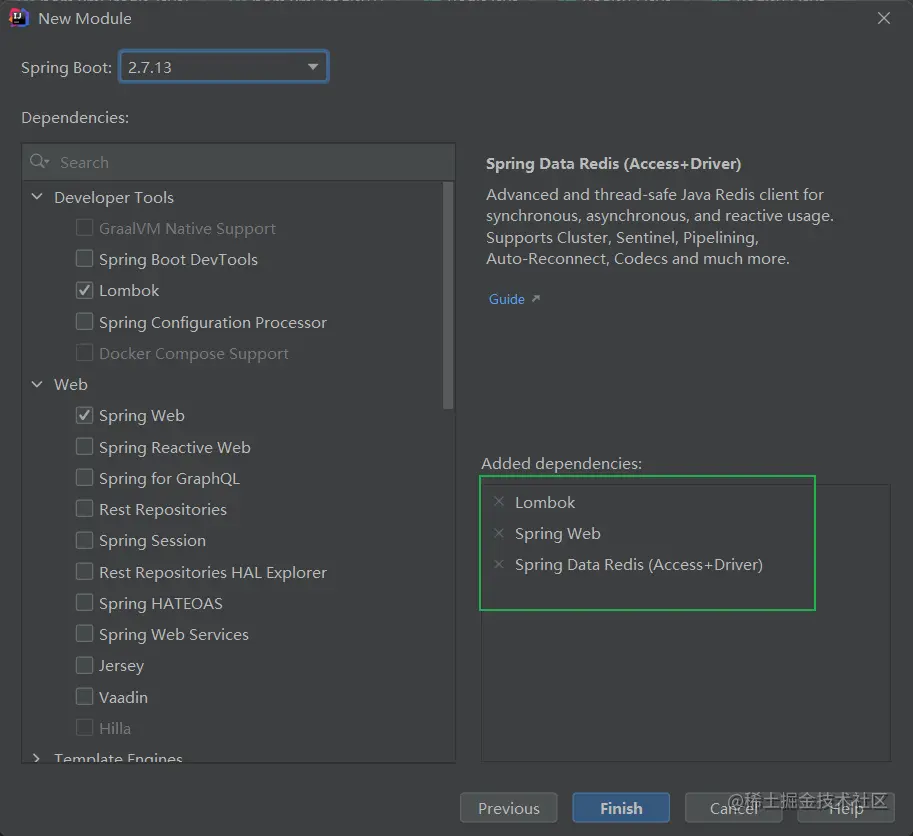Remove Spring Data Redis from added dependencies
The height and width of the screenshot is (836, 913).
pyautogui.click(x=499, y=564)
